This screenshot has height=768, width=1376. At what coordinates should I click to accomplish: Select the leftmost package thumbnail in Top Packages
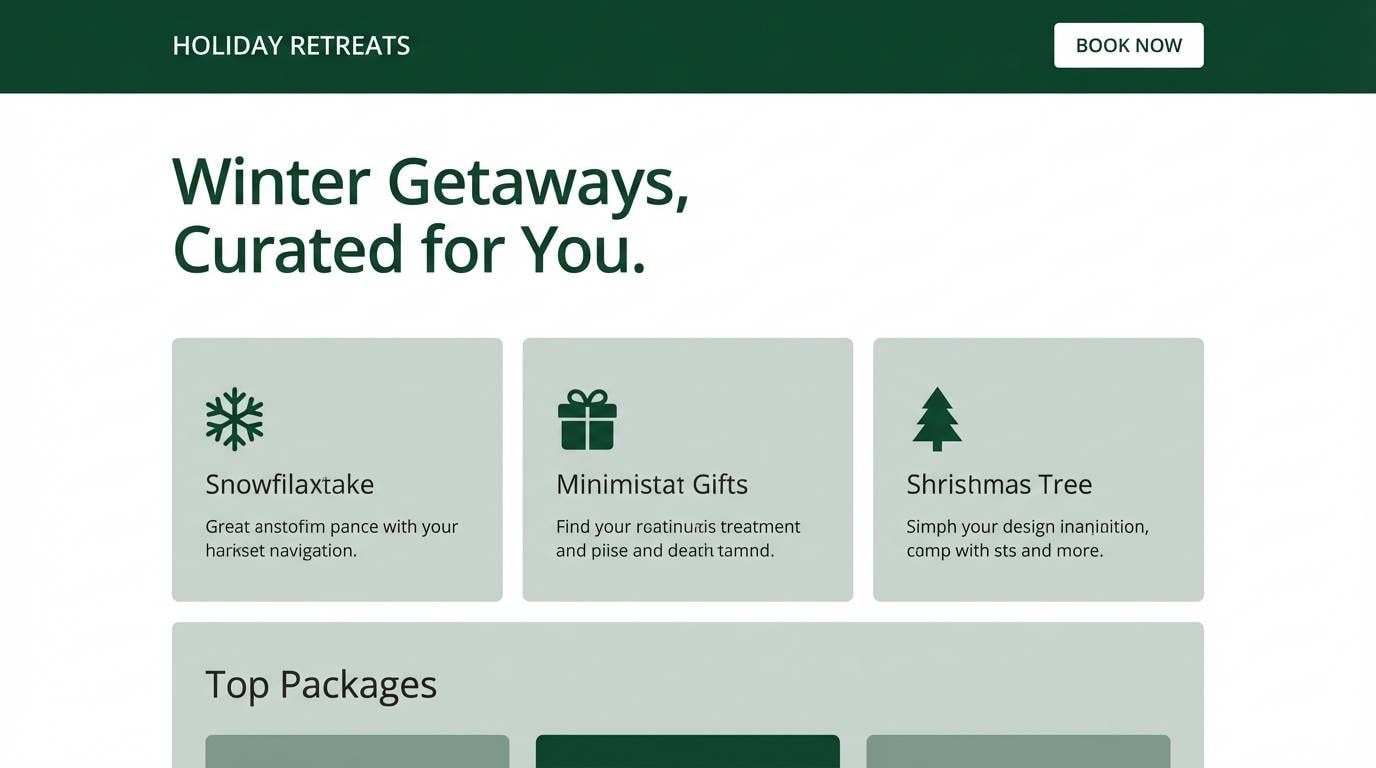pyautogui.click(x=356, y=752)
